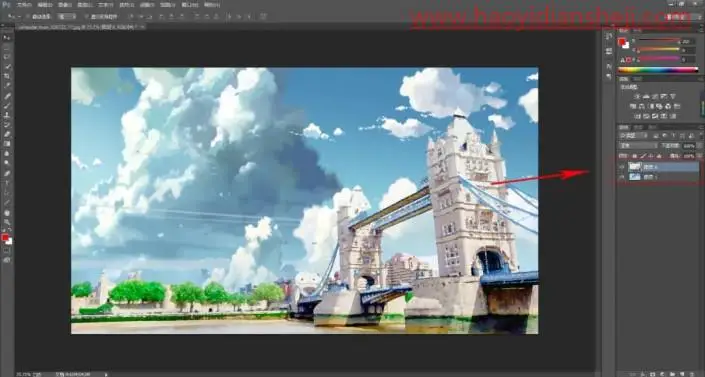
Task: Select the Eraser tool
Action: click(7, 135)
